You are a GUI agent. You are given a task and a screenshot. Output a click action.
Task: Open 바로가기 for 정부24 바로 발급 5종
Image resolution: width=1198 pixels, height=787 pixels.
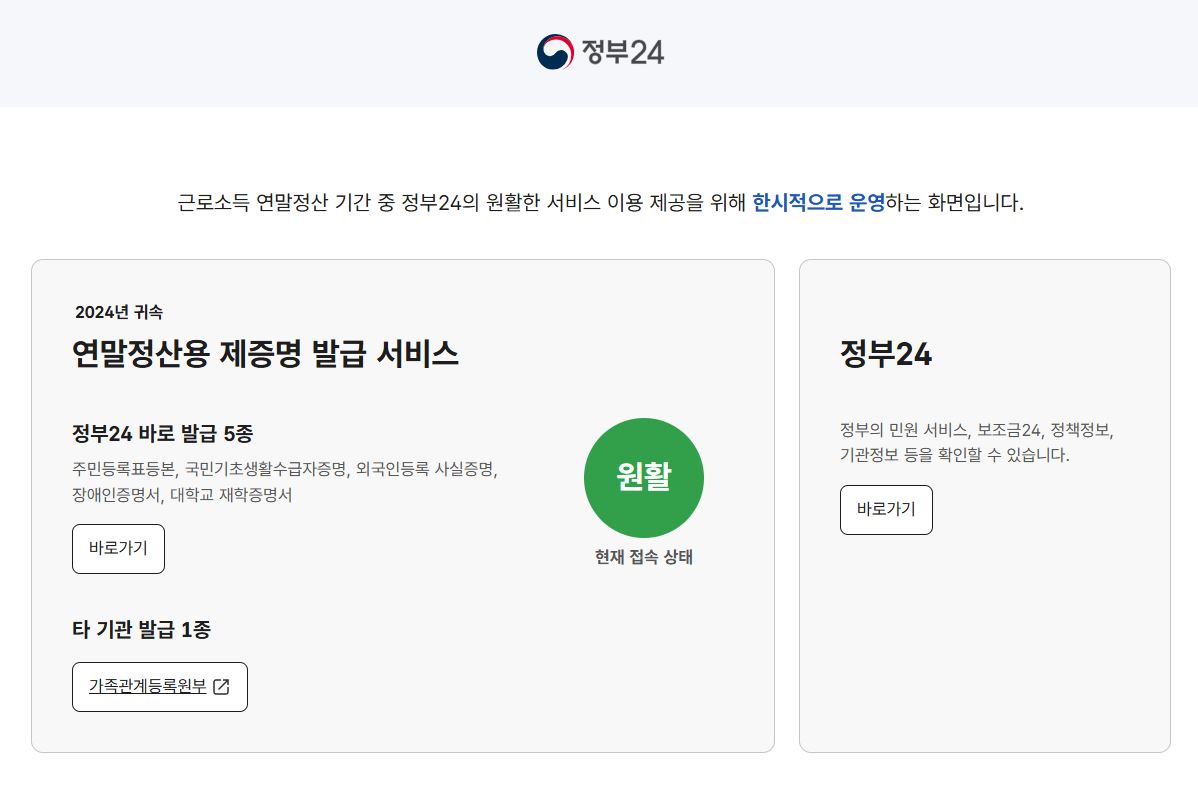pos(118,549)
